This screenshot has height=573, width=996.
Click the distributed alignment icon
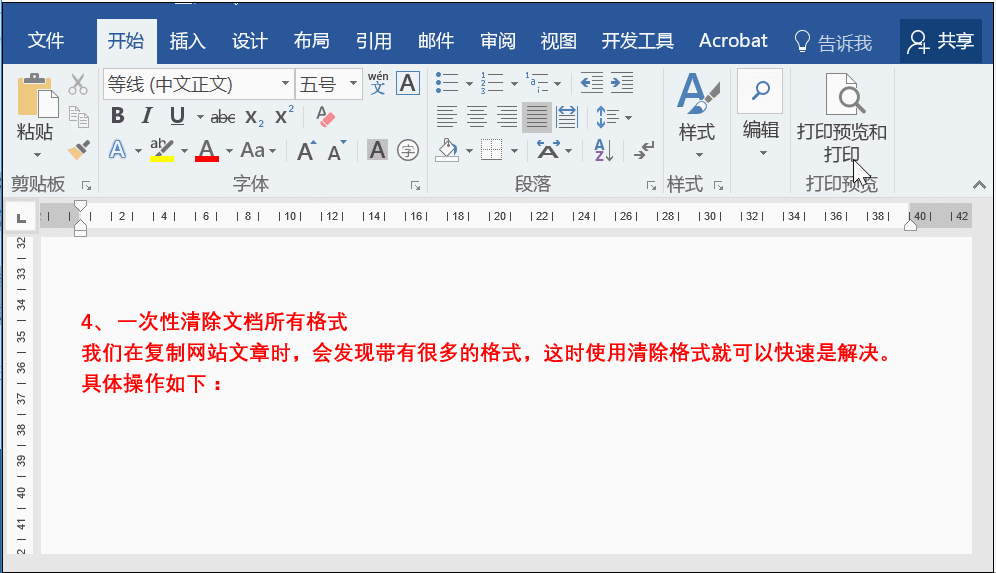567,117
